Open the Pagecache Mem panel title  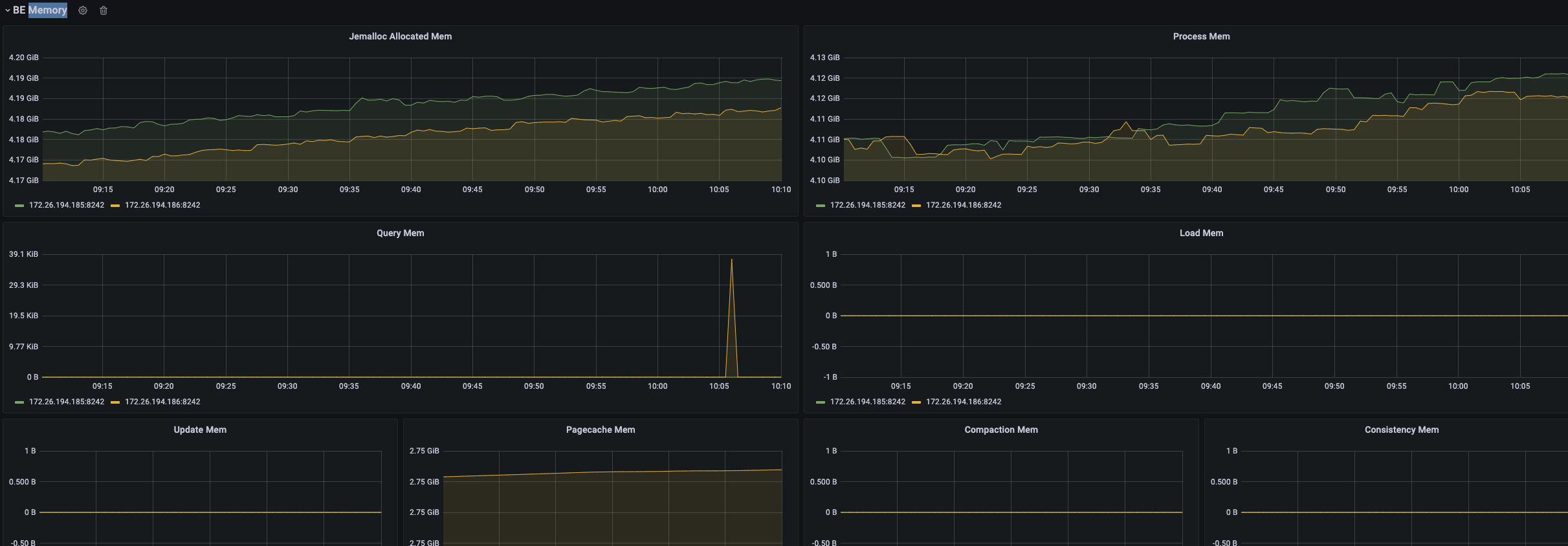(x=600, y=430)
